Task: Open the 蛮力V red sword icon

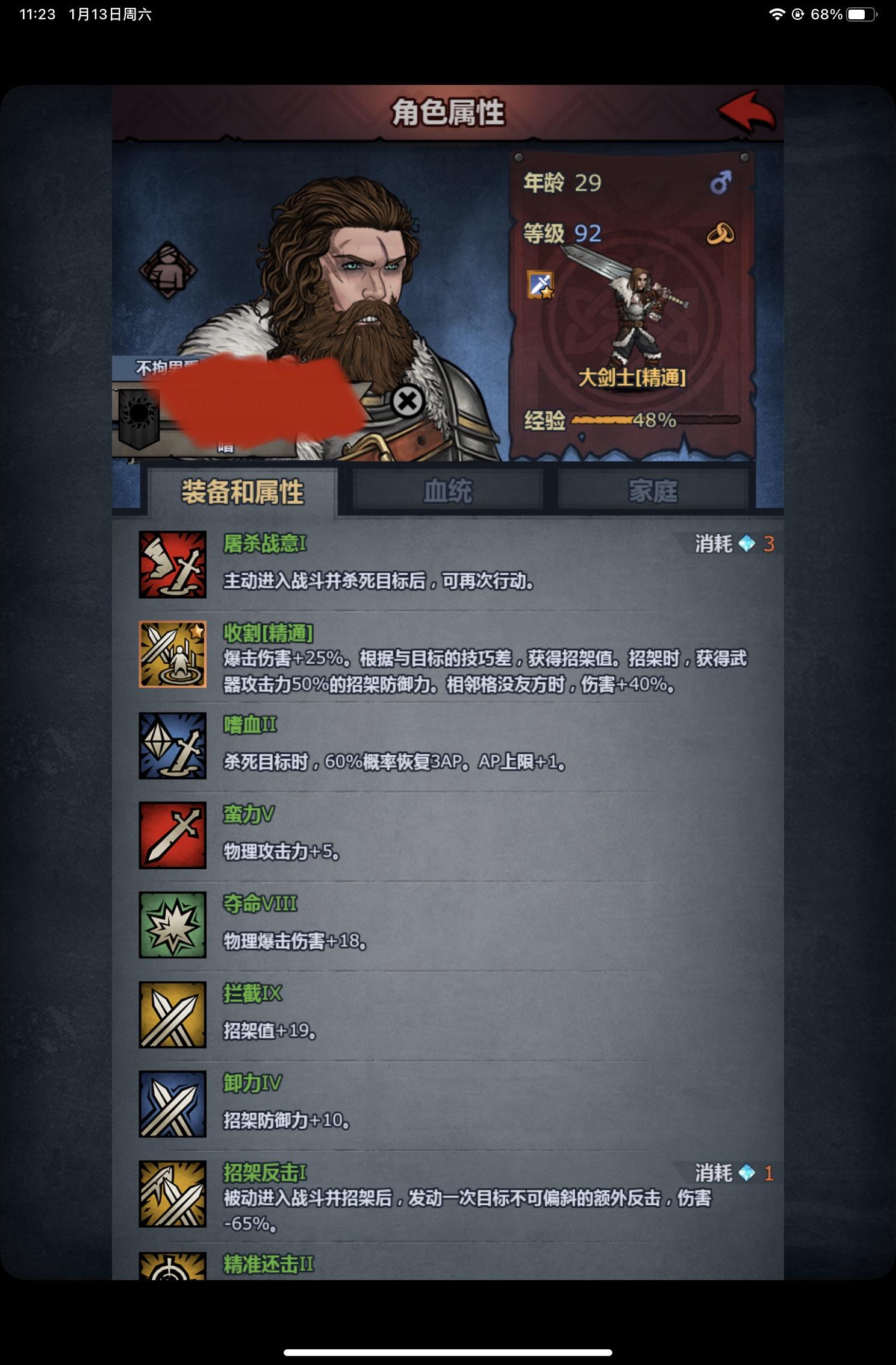Action: [173, 835]
